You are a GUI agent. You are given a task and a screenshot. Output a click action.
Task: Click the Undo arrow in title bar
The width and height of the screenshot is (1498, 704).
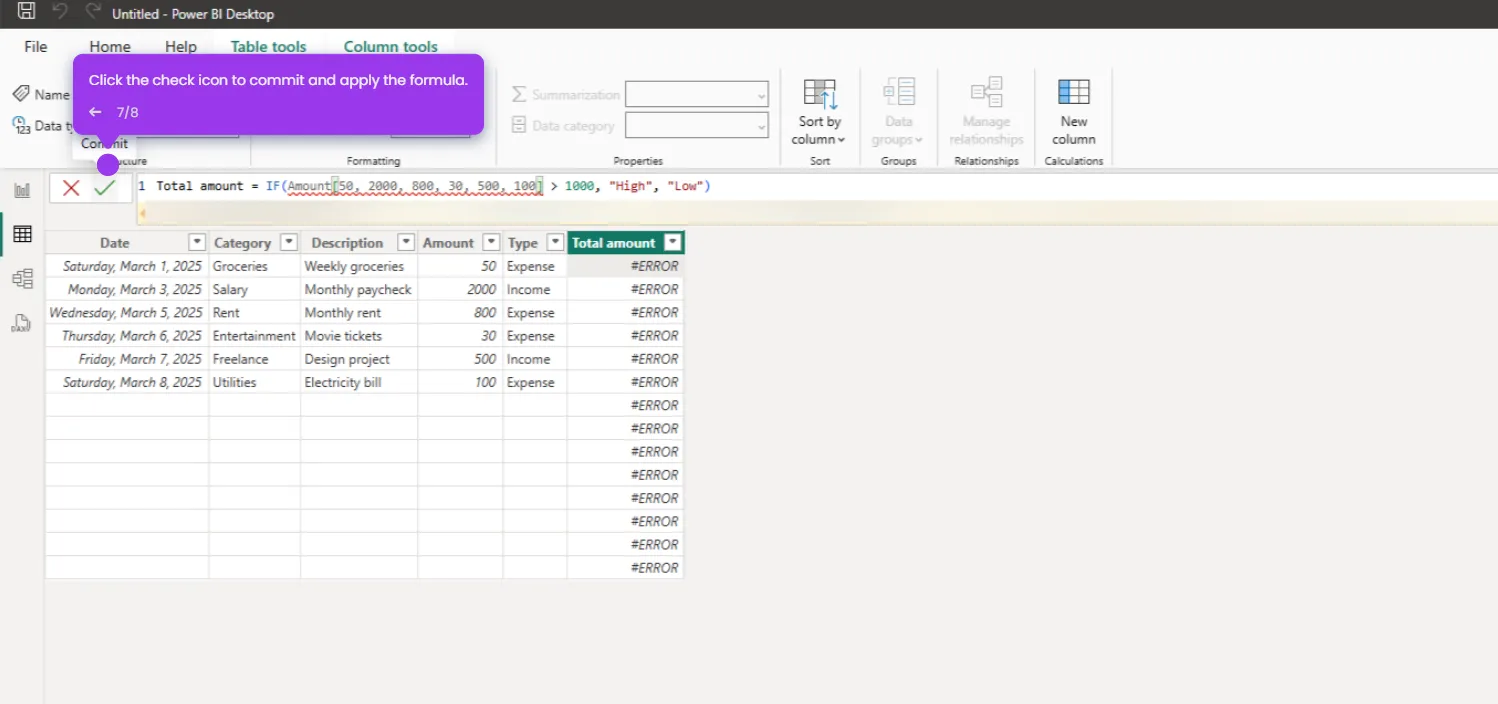coord(60,12)
